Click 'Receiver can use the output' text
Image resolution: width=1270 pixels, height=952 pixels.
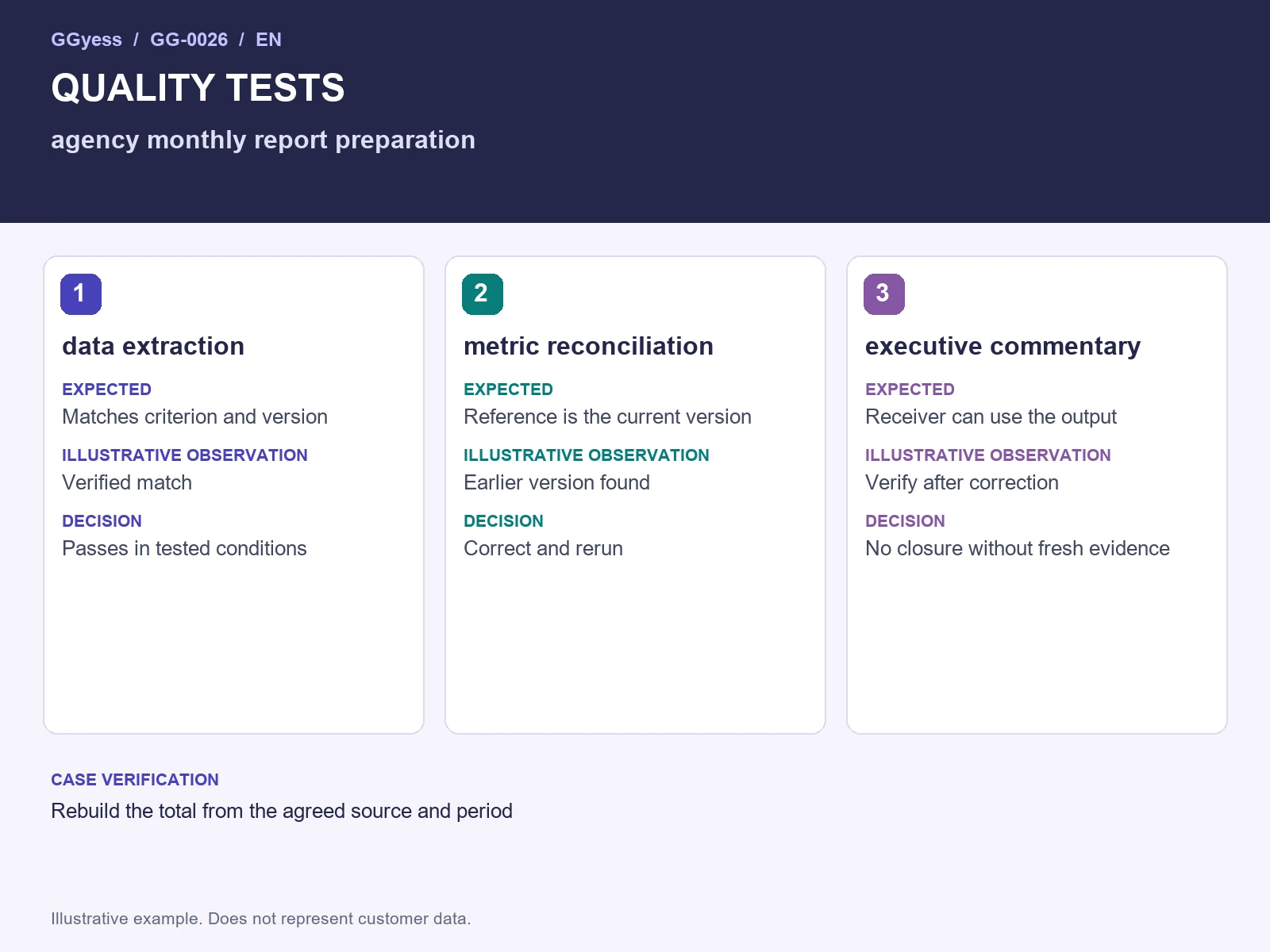pyautogui.click(x=991, y=416)
